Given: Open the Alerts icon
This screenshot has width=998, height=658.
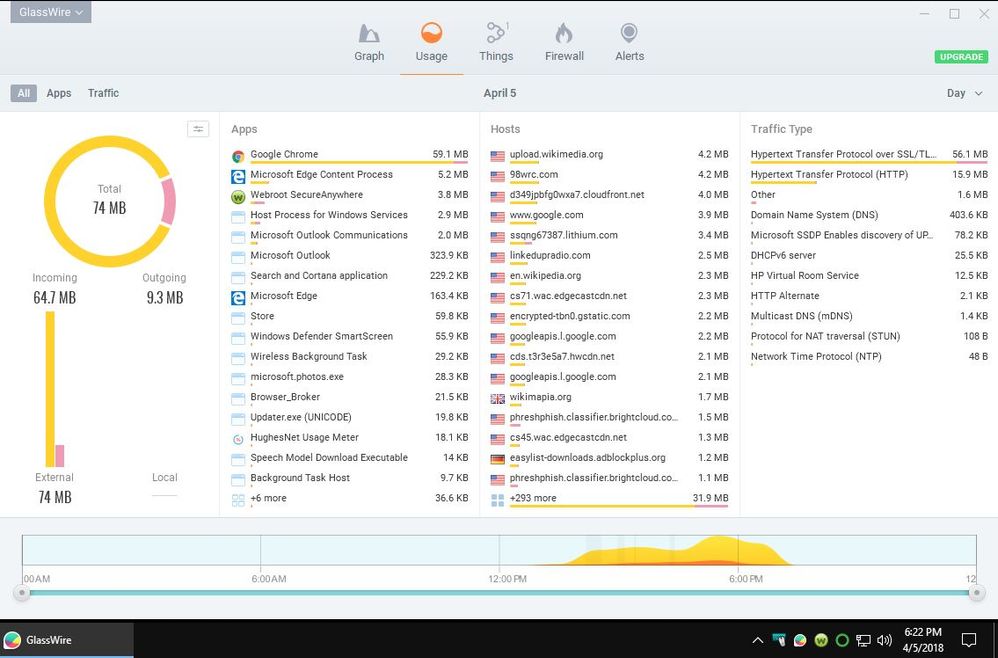Looking at the screenshot, I should (x=629, y=34).
